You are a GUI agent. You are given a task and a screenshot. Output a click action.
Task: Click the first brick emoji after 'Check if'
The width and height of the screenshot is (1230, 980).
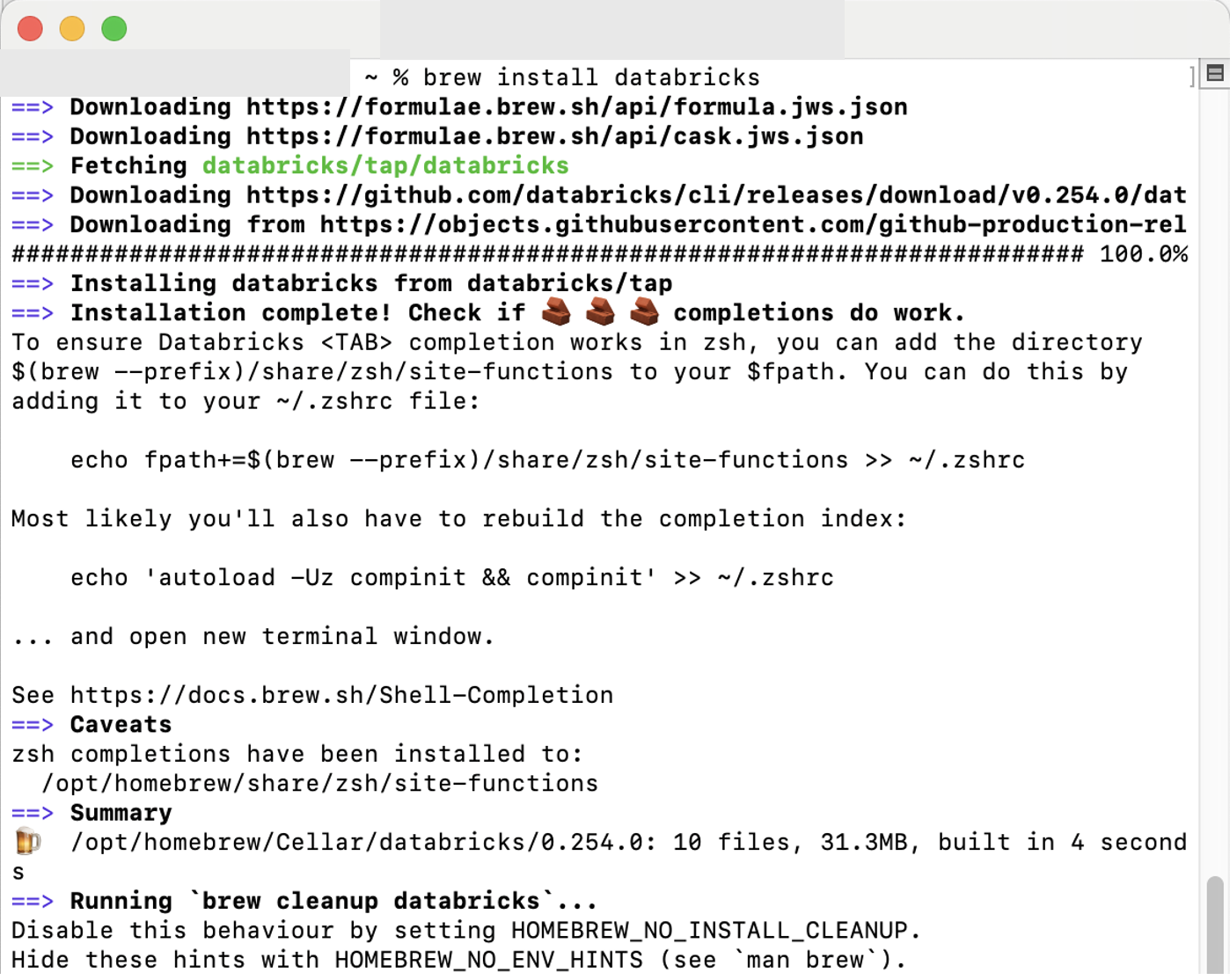(557, 312)
